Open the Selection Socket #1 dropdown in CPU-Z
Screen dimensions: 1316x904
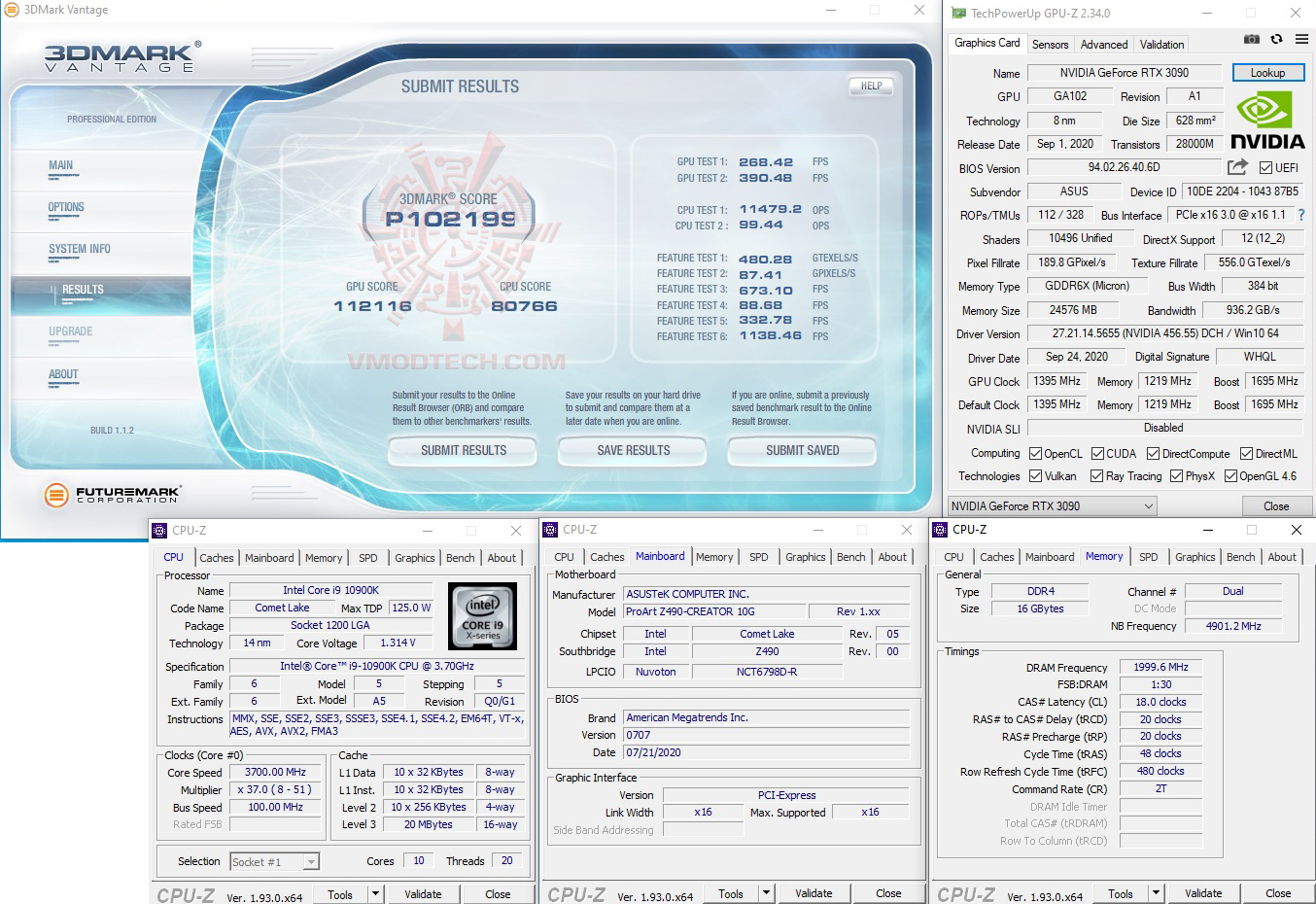[x=274, y=862]
